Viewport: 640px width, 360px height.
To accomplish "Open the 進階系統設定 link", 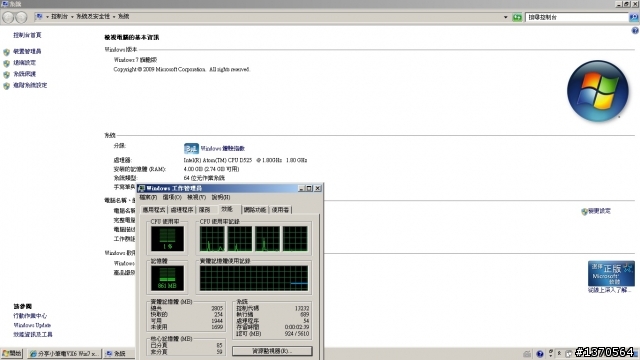I will 30,85.
